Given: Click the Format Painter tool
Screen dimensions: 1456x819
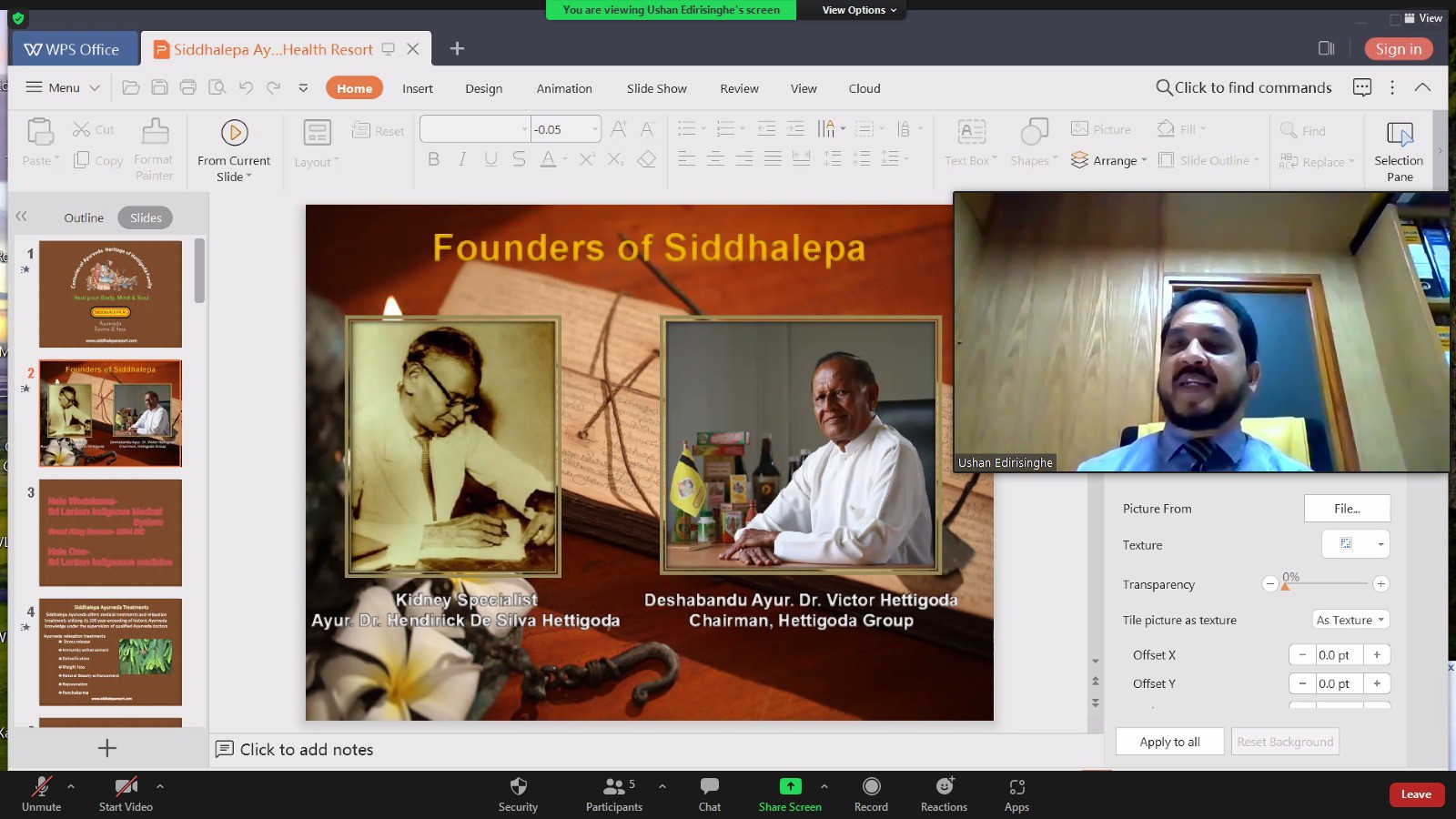Looking at the screenshot, I should pyautogui.click(x=154, y=150).
